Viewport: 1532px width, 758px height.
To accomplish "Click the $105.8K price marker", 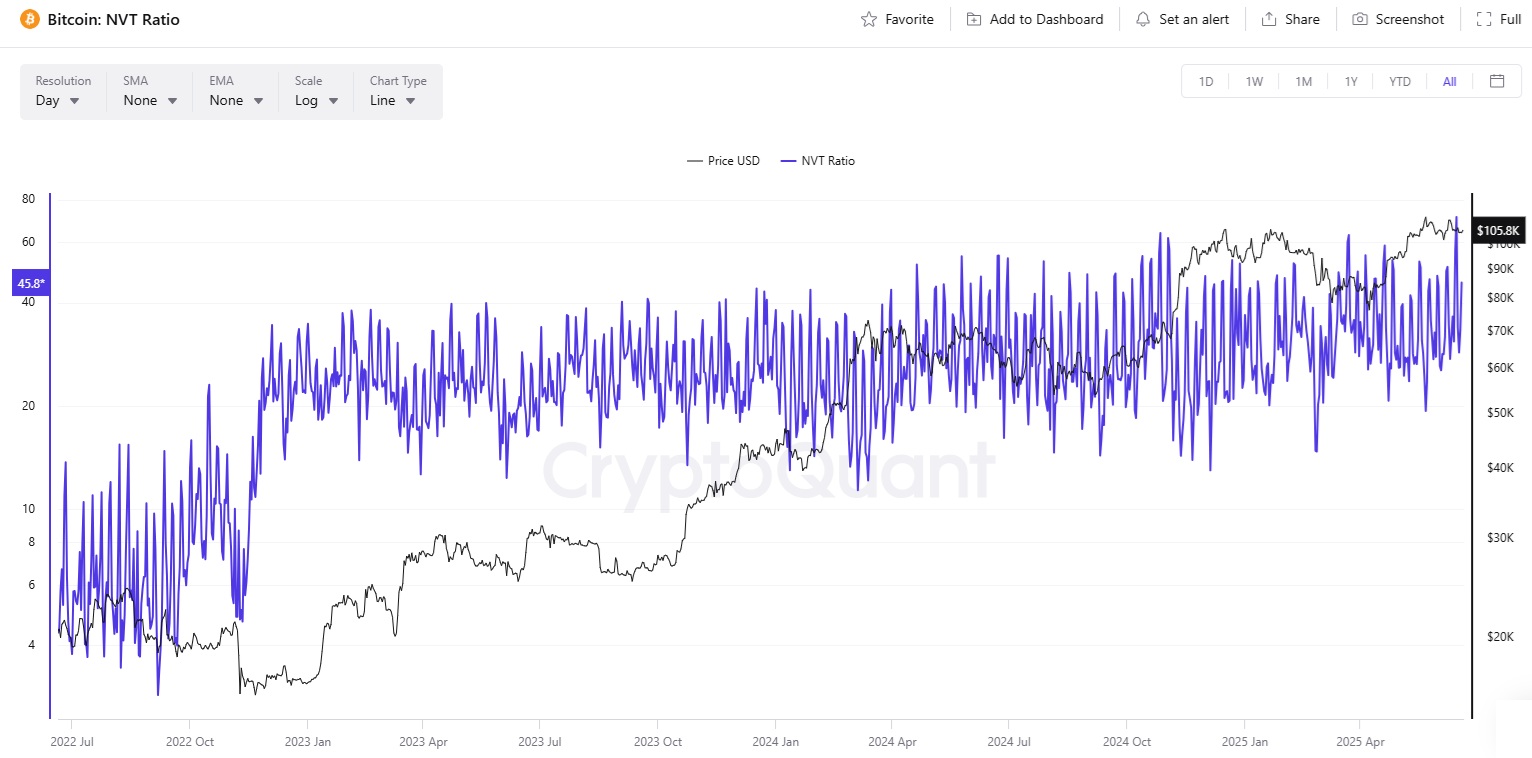I will [1497, 231].
